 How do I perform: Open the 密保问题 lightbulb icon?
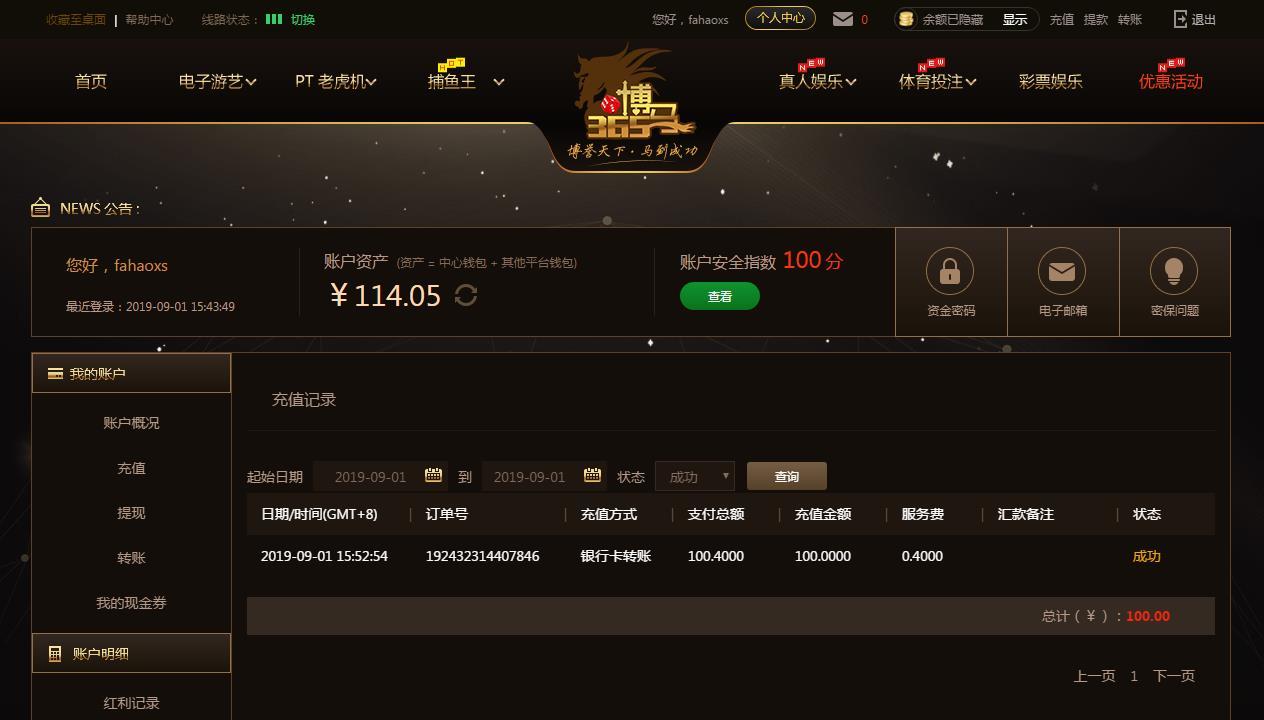coord(1174,271)
